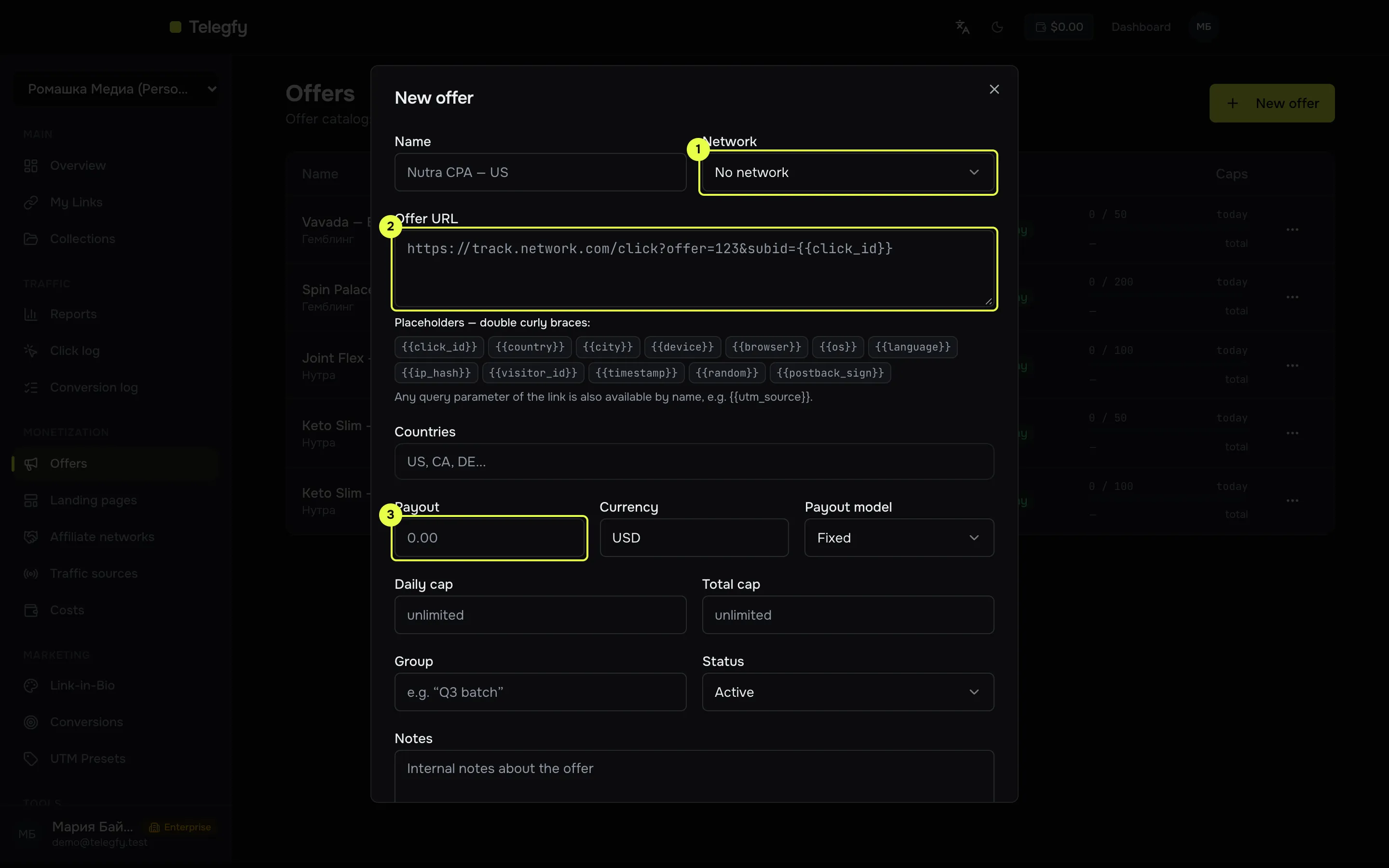Insert the {{postback_sign}} placeholder chip
1389x868 pixels.
click(830, 373)
